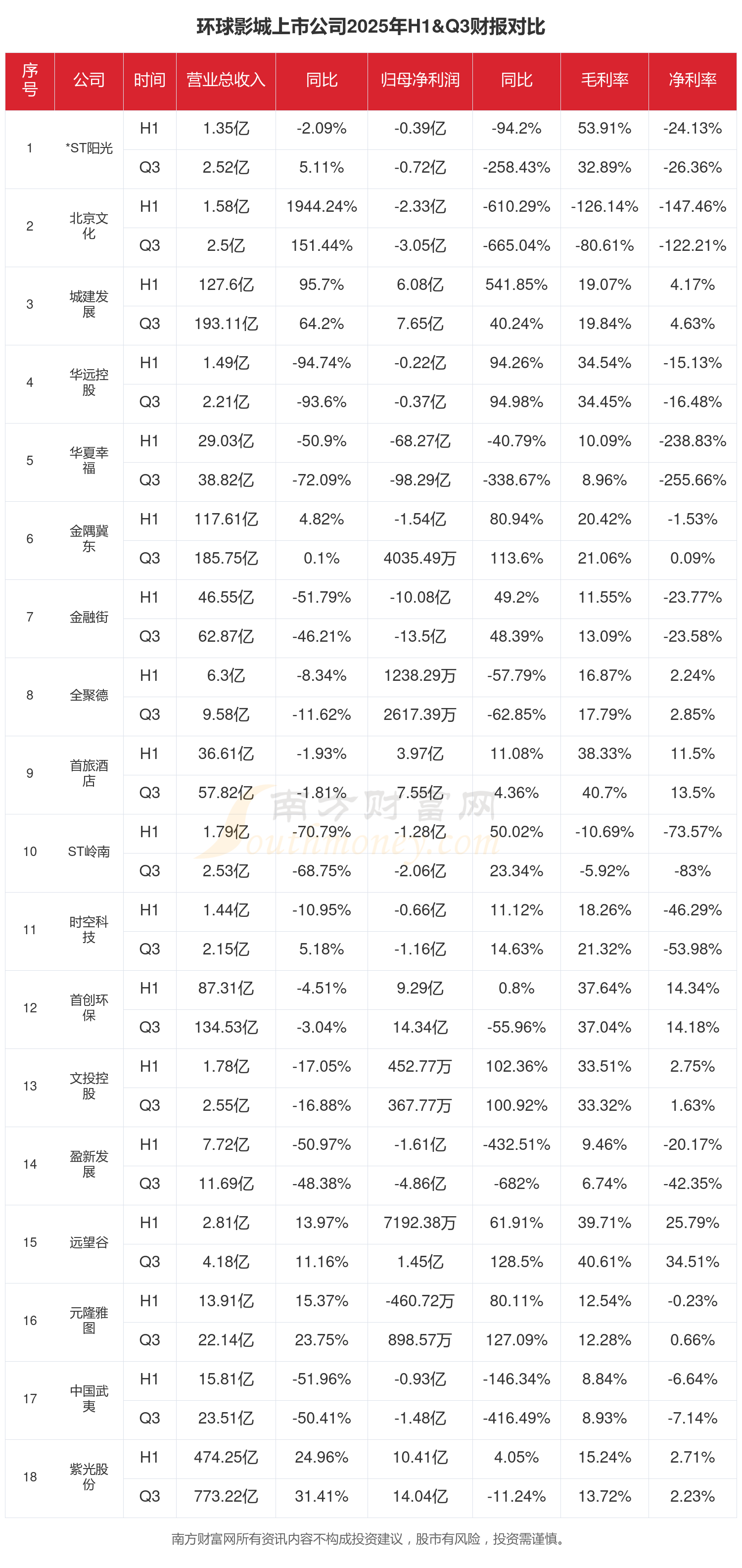The height and width of the screenshot is (1568, 742).
Task: Click the 归母净利润 column header
Action: click(x=419, y=80)
